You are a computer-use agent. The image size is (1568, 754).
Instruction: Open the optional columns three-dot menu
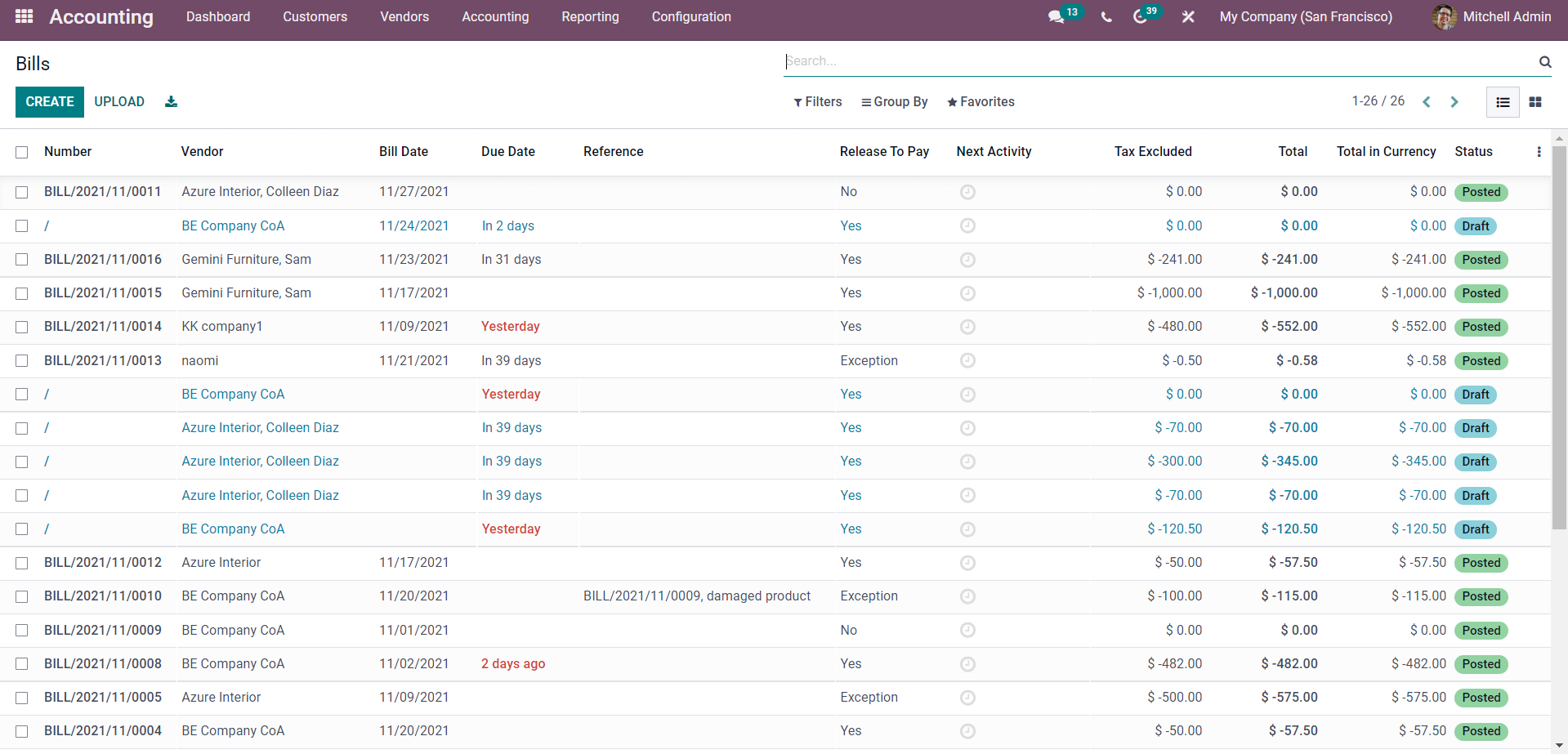pyautogui.click(x=1539, y=152)
